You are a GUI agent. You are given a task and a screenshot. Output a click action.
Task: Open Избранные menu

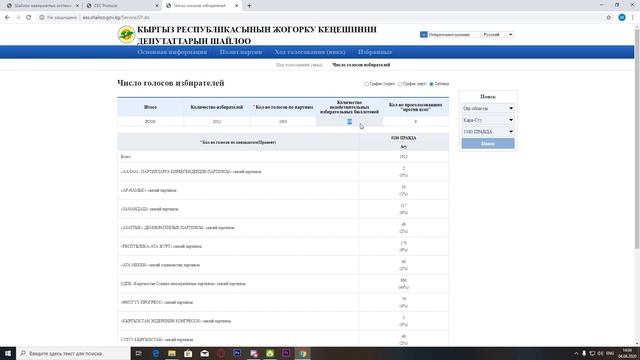(375, 52)
